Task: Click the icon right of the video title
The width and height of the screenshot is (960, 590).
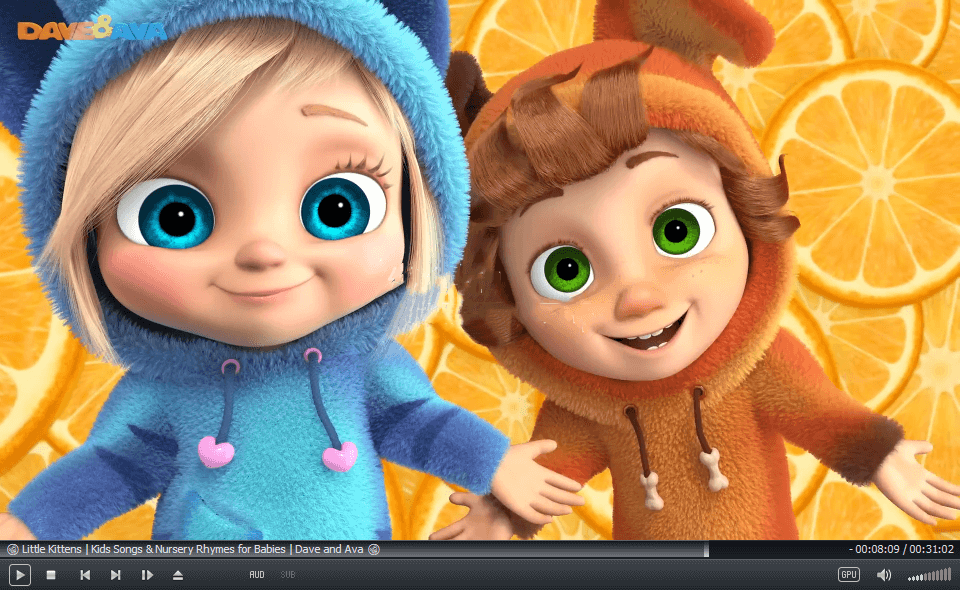Action: pyautogui.click(x=374, y=549)
